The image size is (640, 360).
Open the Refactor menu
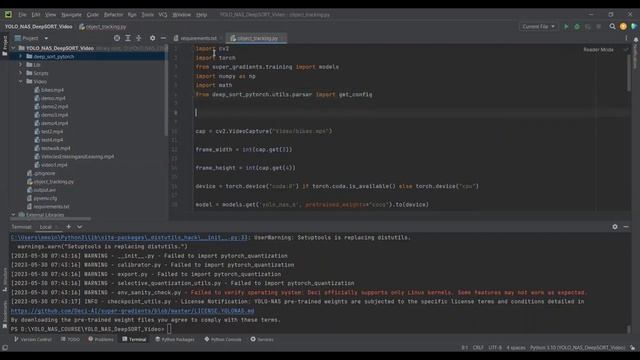click(113, 14)
